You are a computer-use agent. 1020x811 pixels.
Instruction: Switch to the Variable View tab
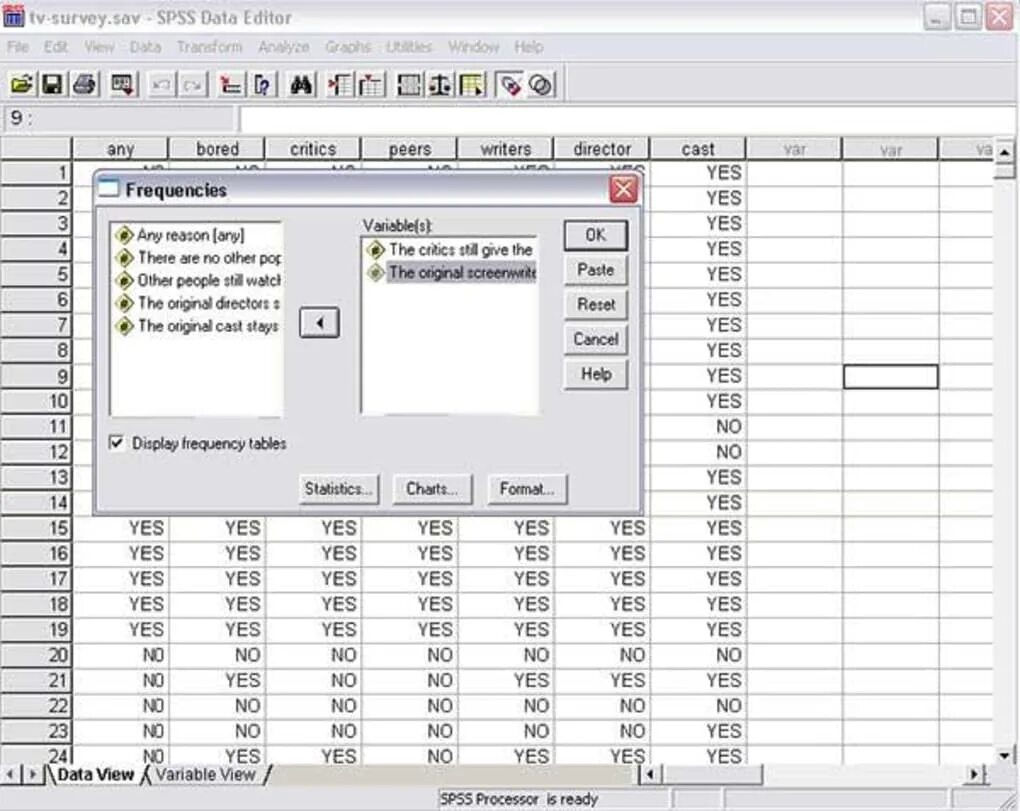click(206, 774)
